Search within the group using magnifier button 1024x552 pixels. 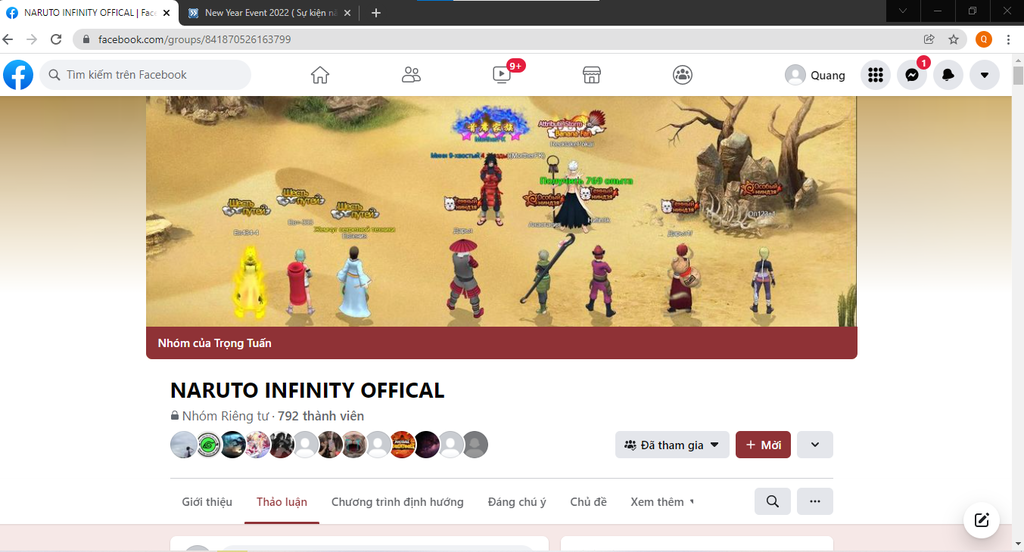[x=773, y=502]
